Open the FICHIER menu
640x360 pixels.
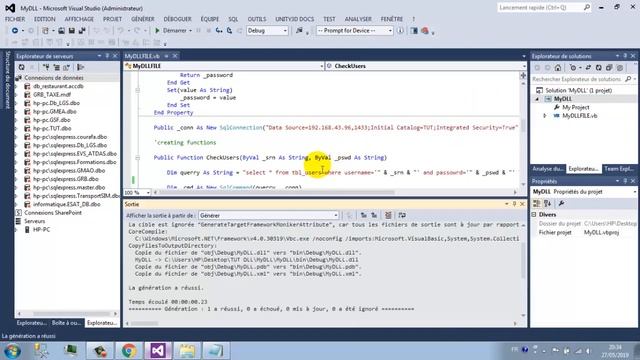(x=15, y=19)
